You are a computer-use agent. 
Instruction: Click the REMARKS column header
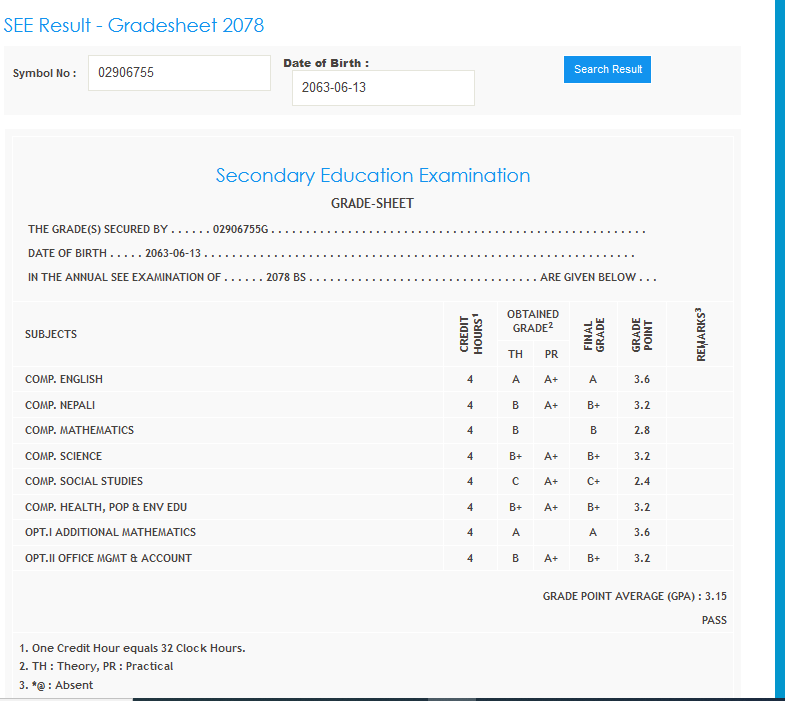click(x=700, y=334)
